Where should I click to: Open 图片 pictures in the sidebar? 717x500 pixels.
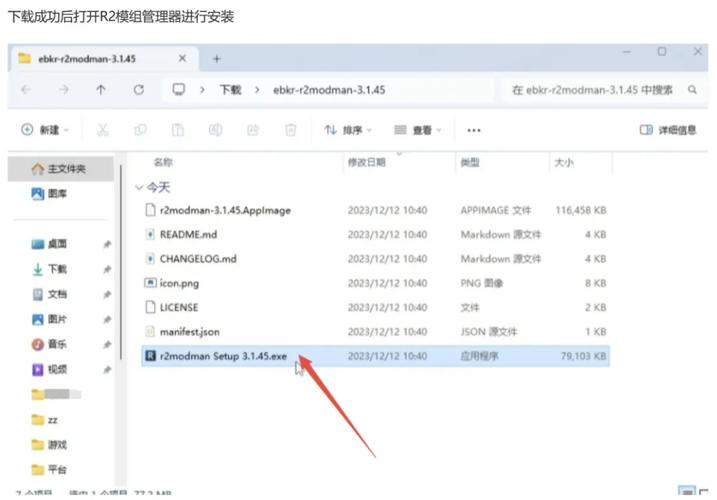50,319
